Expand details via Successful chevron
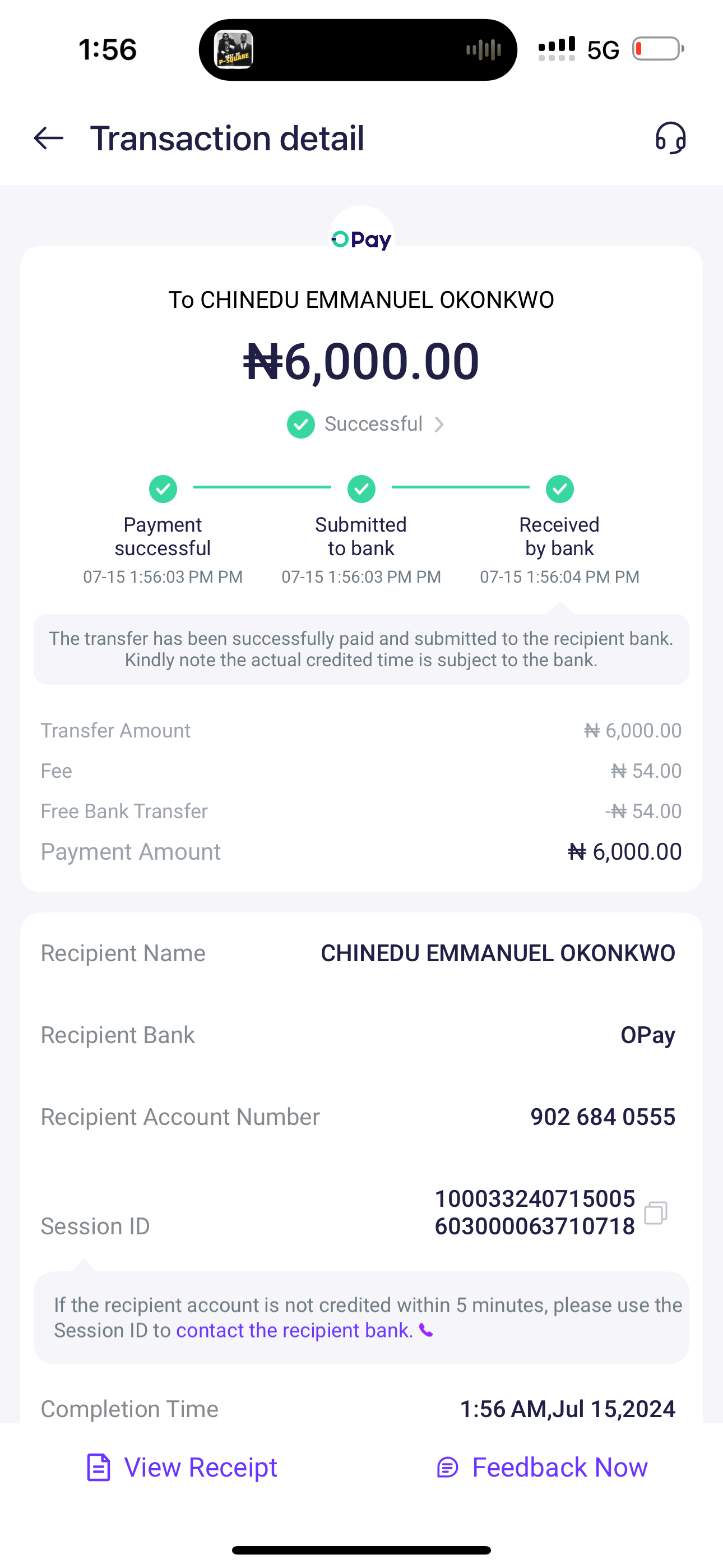The height and width of the screenshot is (1568, 723). [x=439, y=425]
